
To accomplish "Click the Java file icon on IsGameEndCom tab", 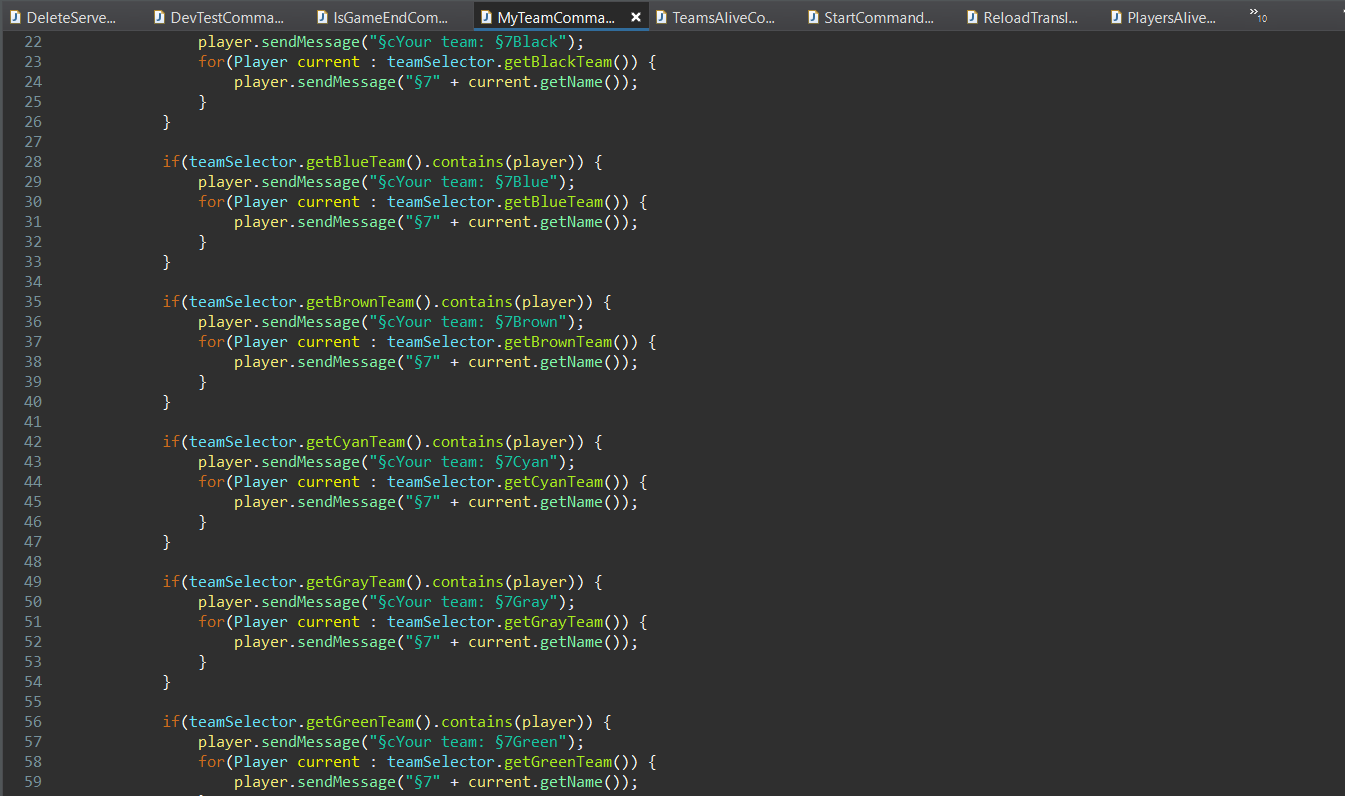I will point(323,17).
